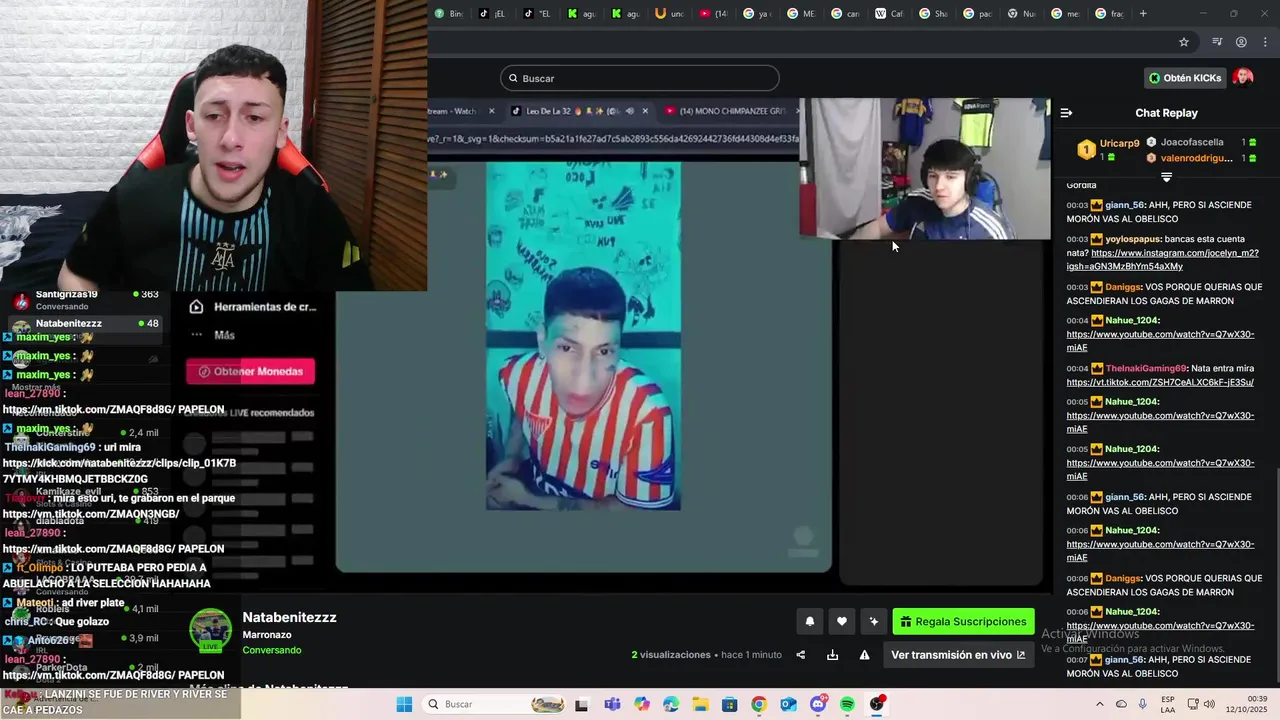The height and width of the screenshot is (720, 1280).
Task: Click the Joacofascella leaderboard entry
Action: [x=1200, y=142]
